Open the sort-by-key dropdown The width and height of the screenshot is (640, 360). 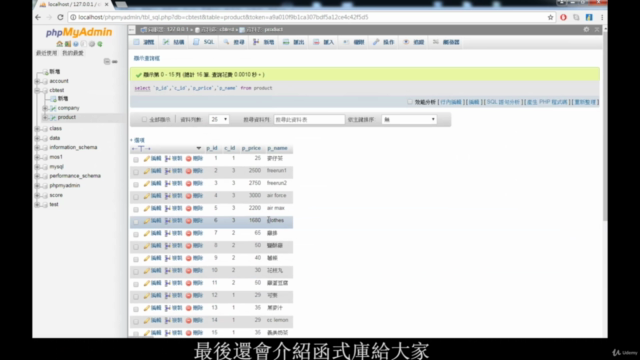(409, 119)
